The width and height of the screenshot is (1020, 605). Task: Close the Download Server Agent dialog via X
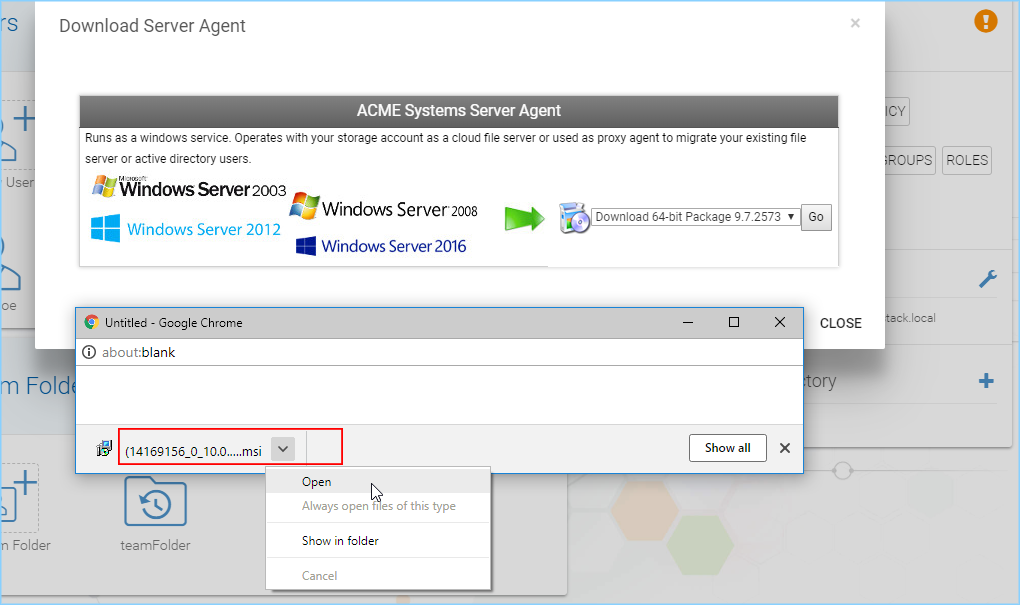point(855,23)
